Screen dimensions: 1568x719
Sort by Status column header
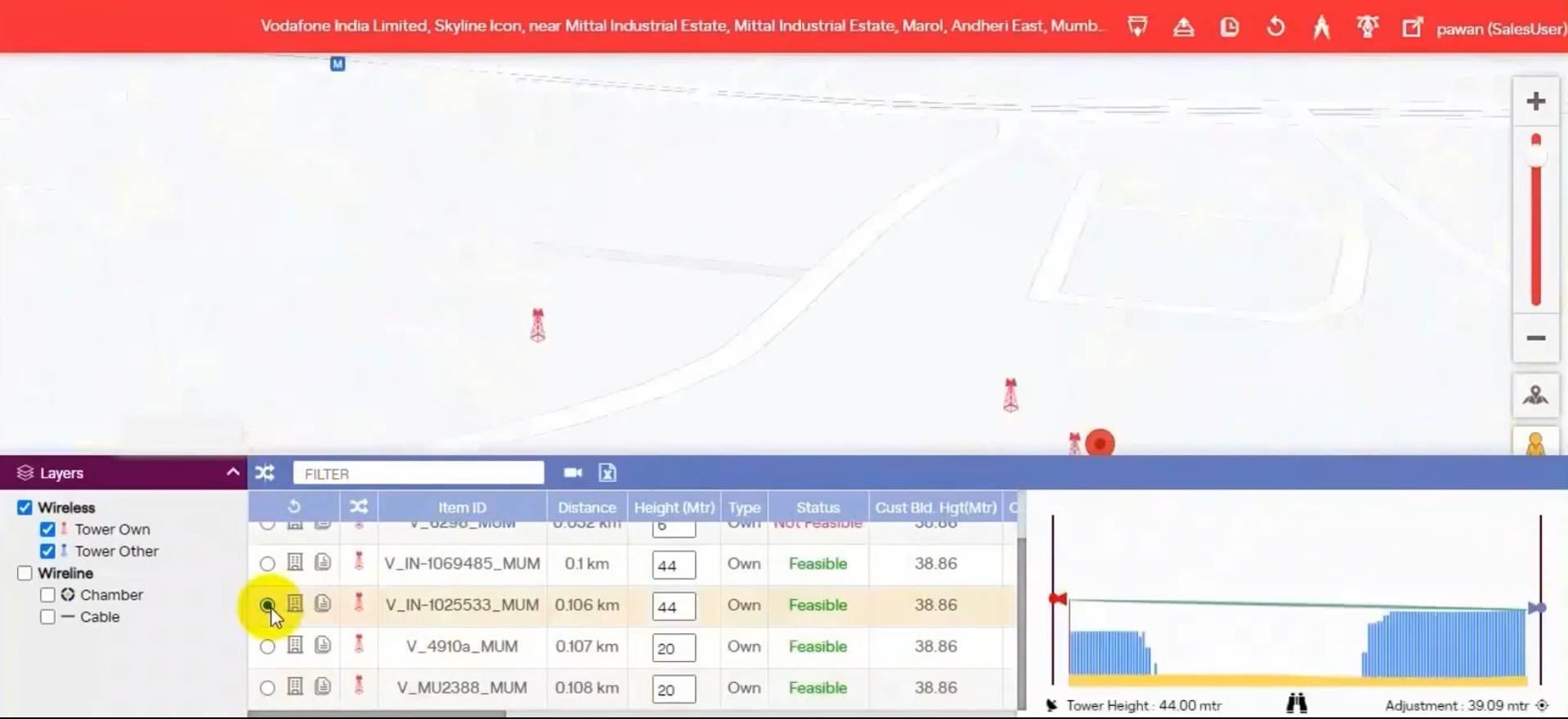(818, 507)
